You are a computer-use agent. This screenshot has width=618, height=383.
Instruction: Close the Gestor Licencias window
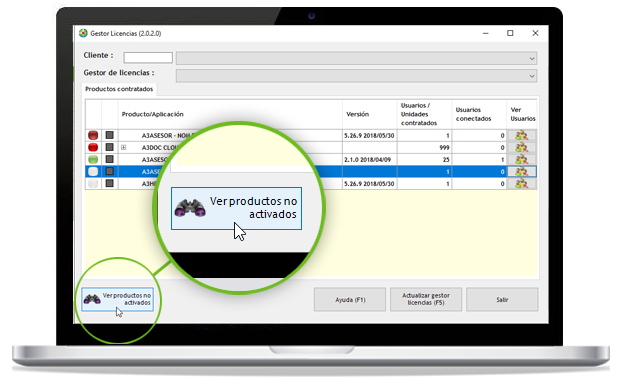(x=535, y=33)
